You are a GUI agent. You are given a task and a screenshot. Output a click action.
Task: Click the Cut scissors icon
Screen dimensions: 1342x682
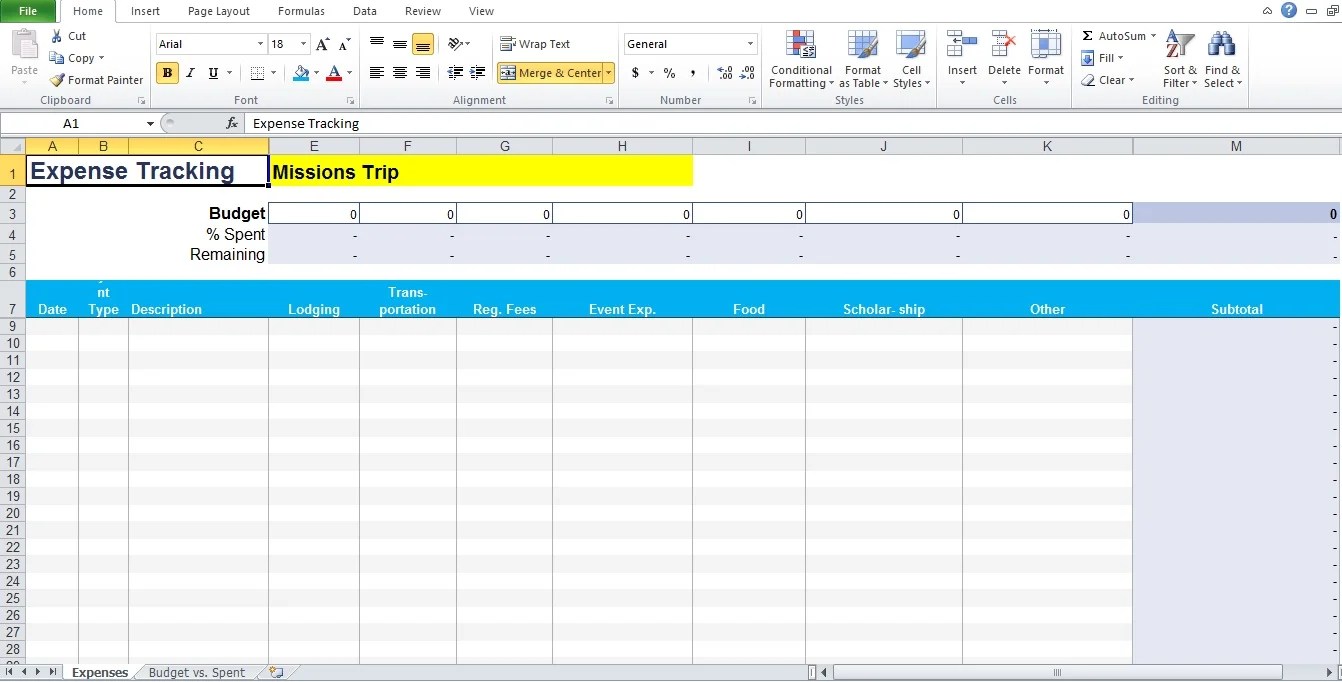click(56, 36)
